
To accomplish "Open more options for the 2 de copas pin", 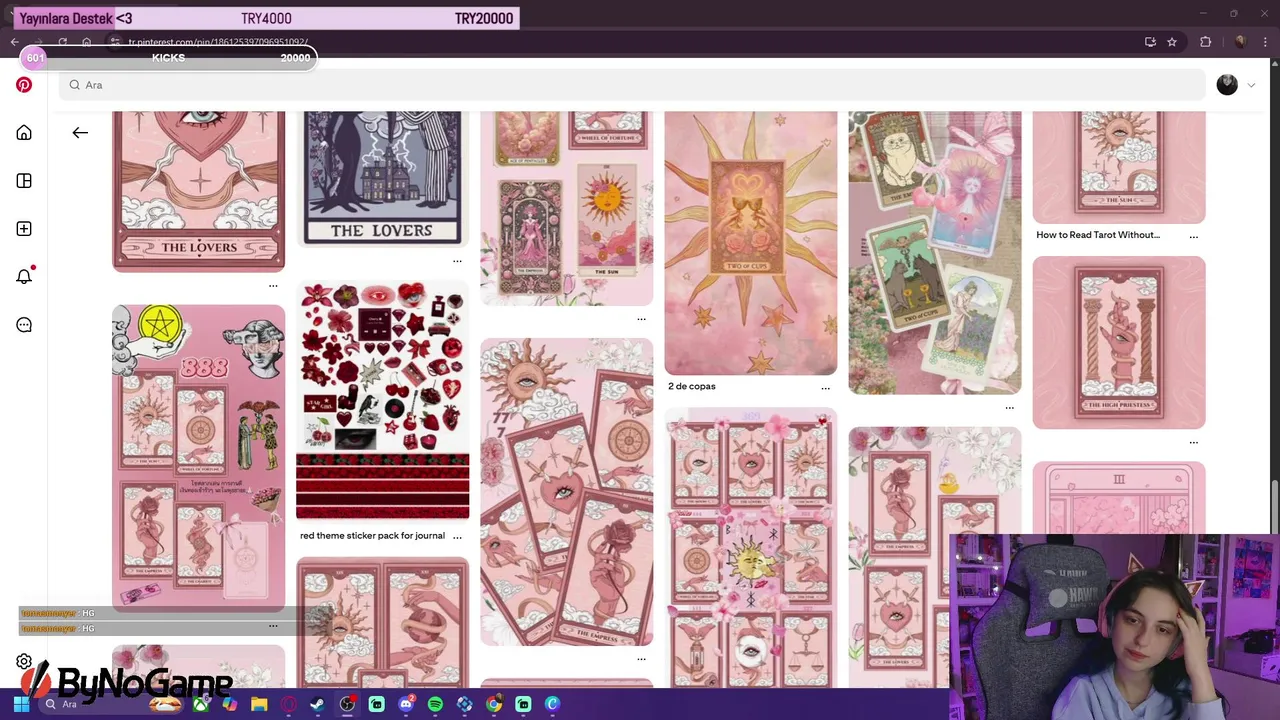I will [825, 387].
